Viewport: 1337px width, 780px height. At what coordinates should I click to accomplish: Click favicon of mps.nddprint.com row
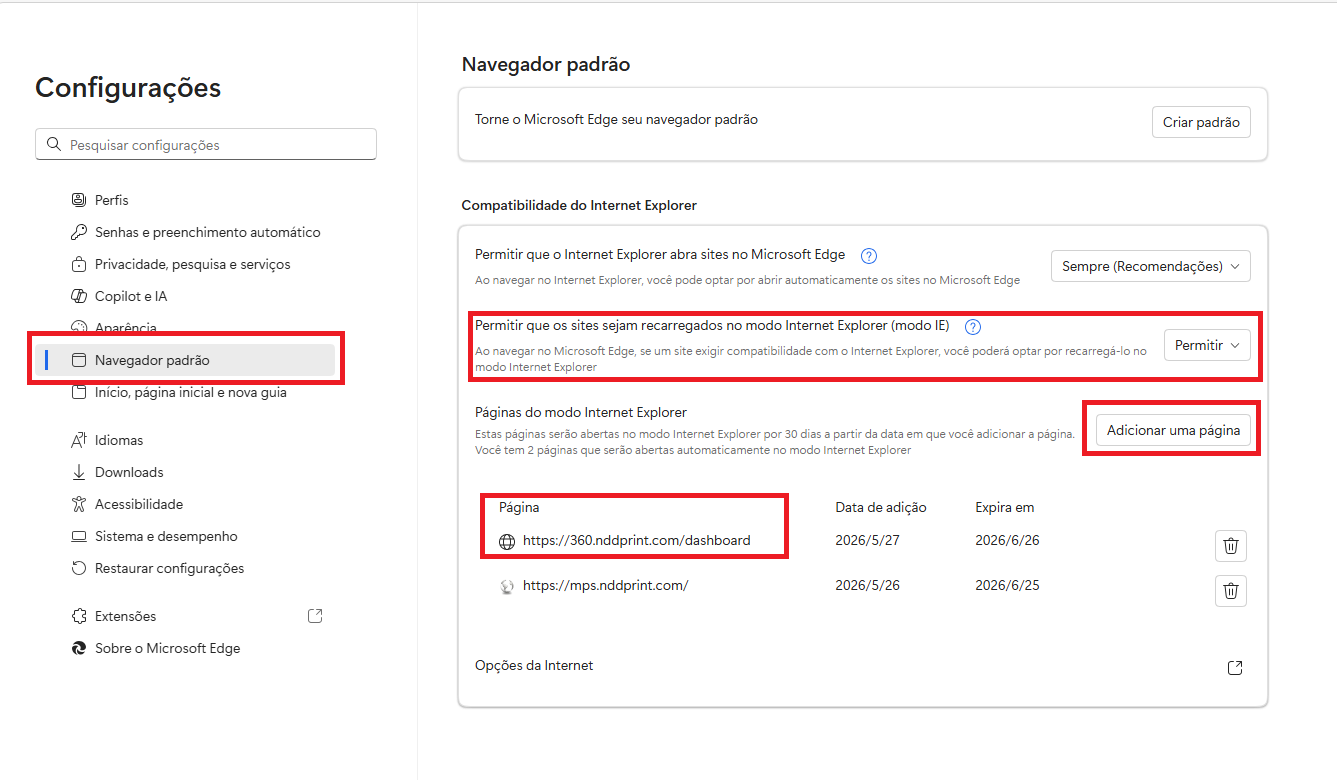tap(507, 586)
